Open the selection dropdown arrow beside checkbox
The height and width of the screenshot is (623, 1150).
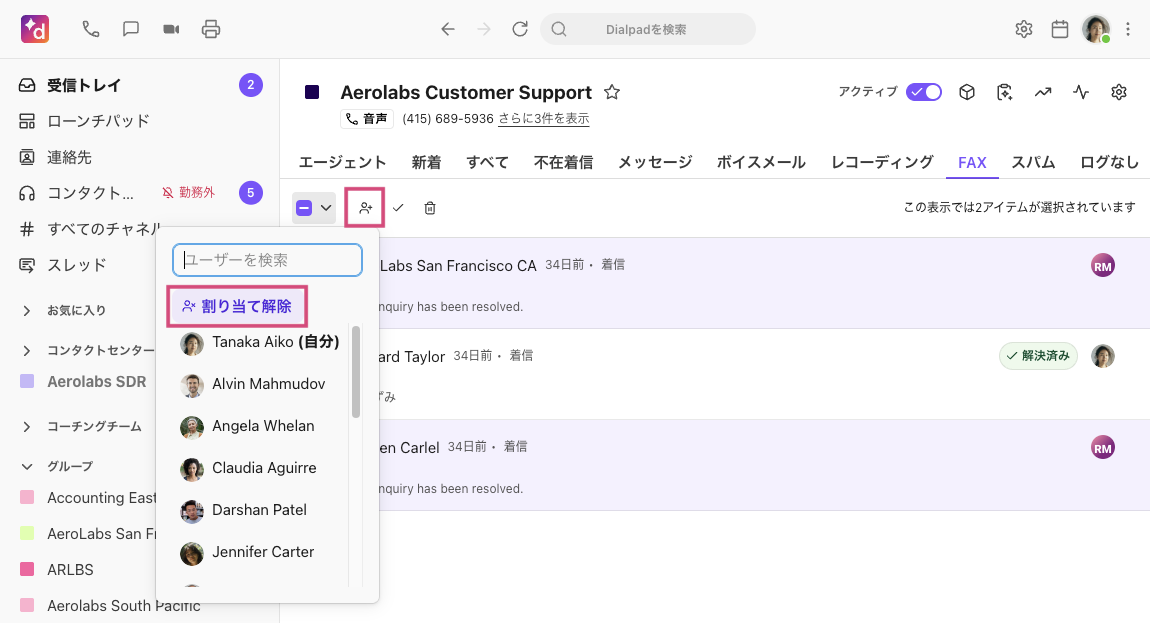point(325,208)
